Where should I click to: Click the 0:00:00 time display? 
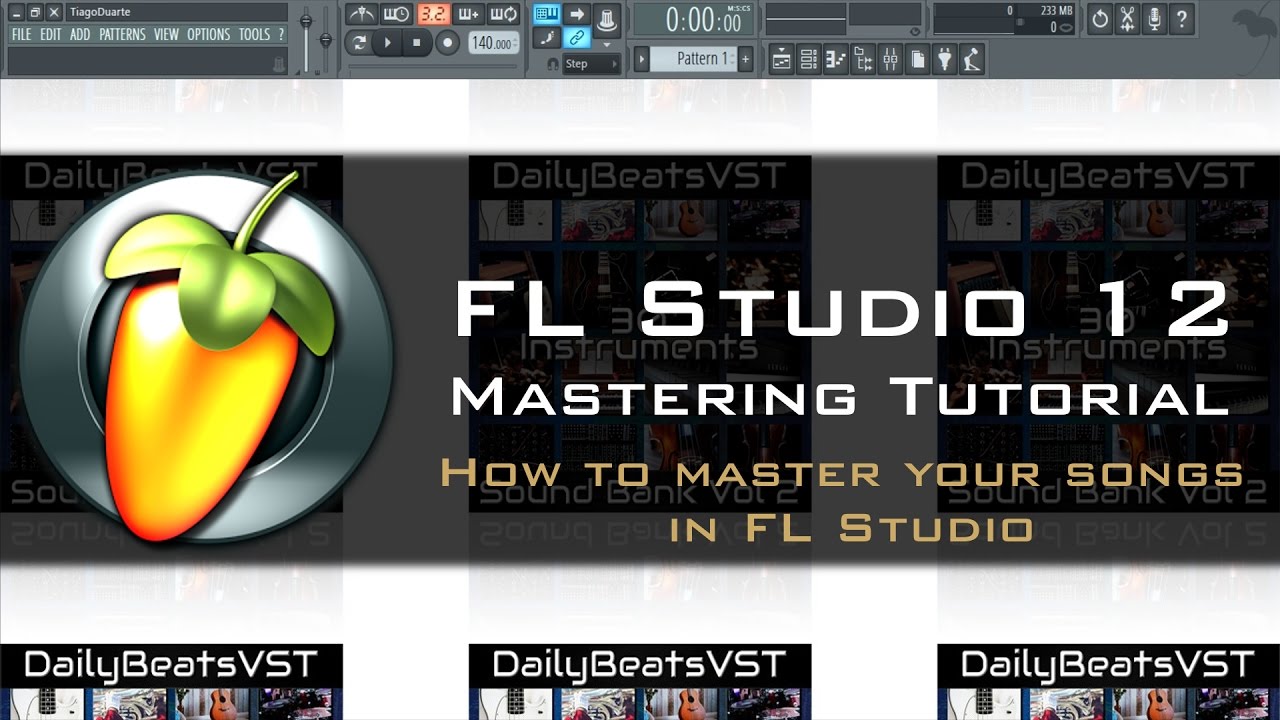(693, 19)
